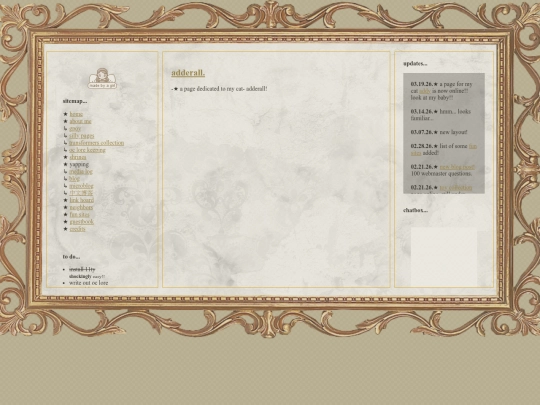The image size is (540, 405).
Task: Click '100 webmaster questions.' text in updates
Action: point(442,174)
